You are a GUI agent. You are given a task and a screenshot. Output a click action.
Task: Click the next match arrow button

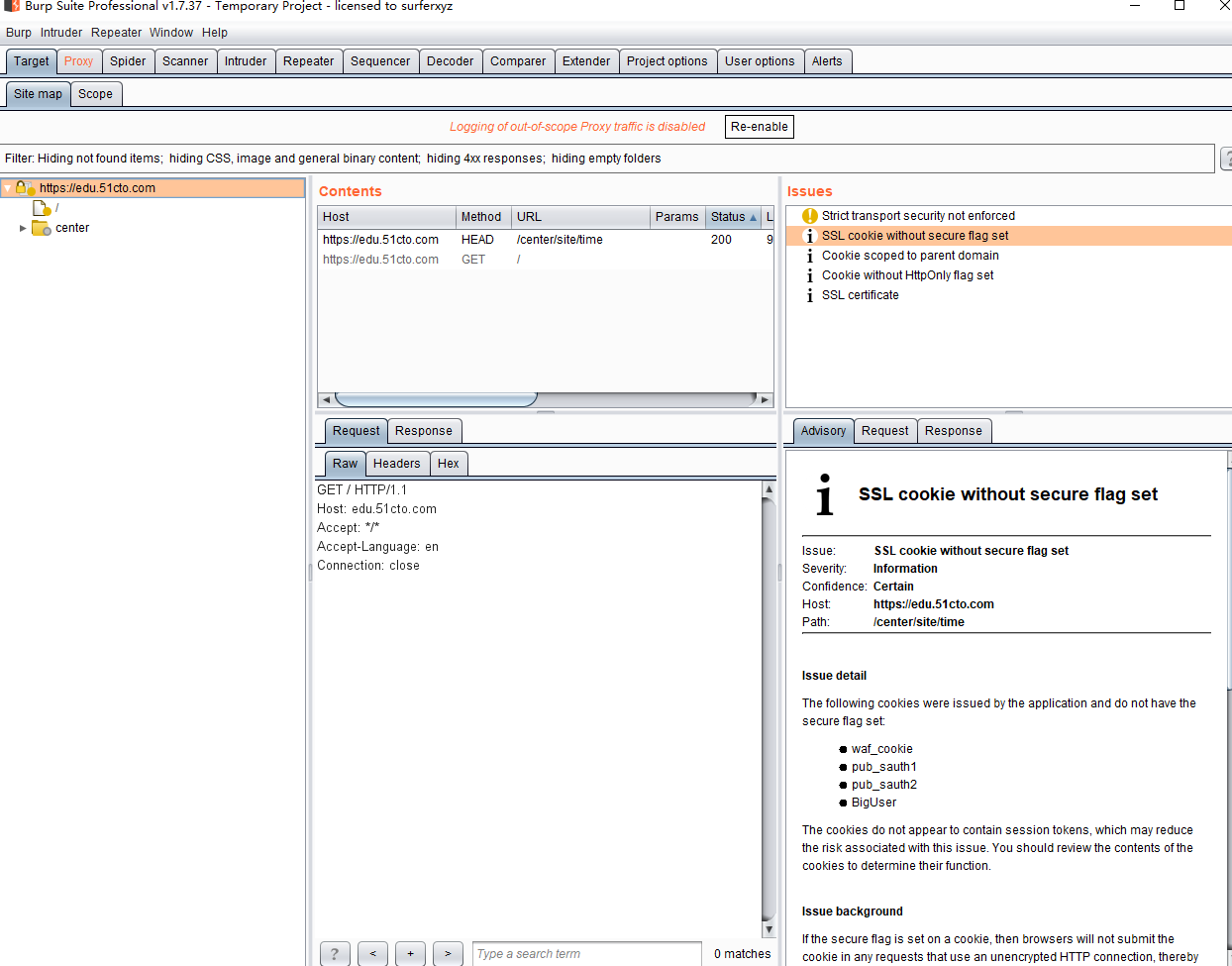[x=448, y=953]
